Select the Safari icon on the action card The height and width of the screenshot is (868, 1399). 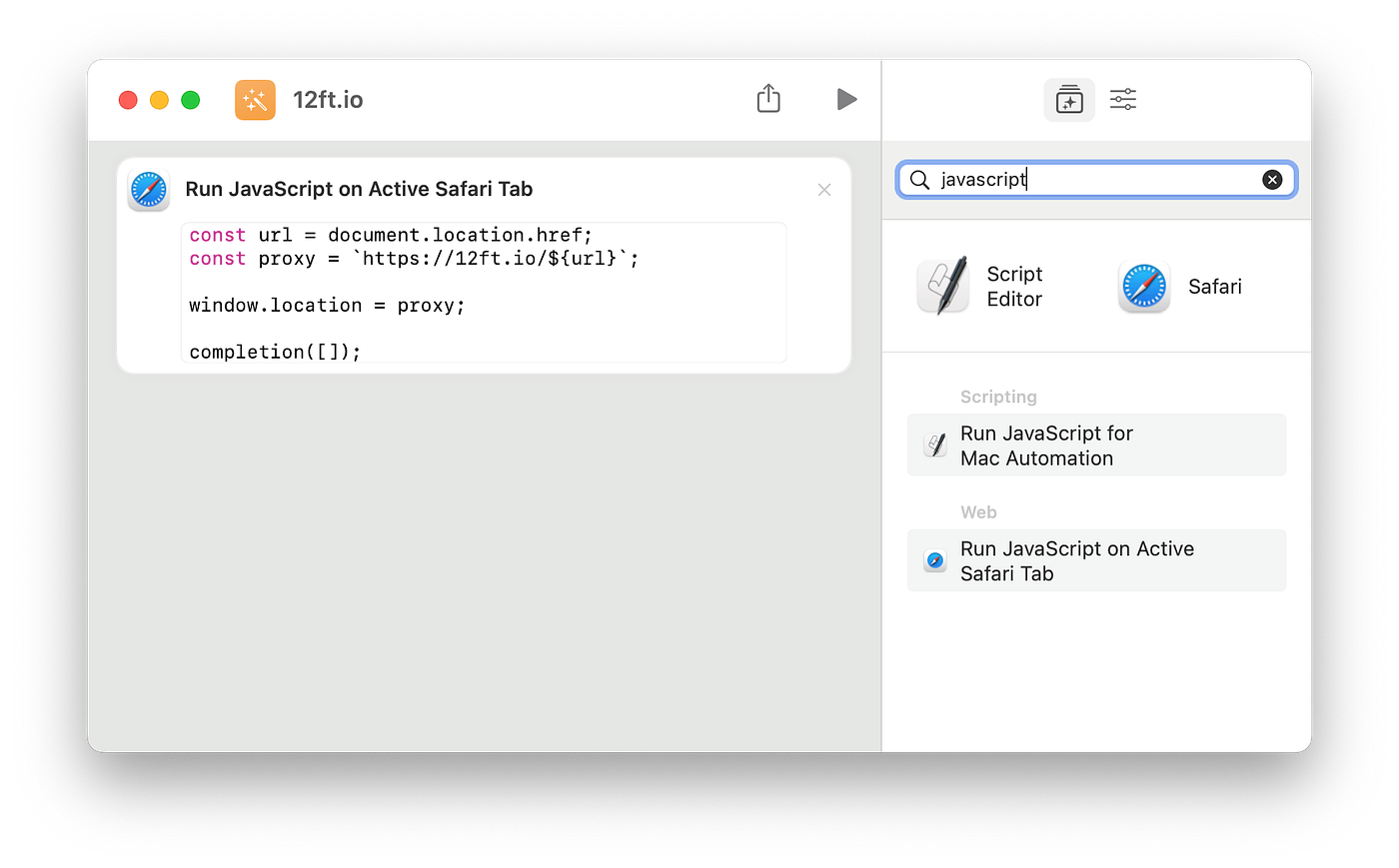[148, 189]
